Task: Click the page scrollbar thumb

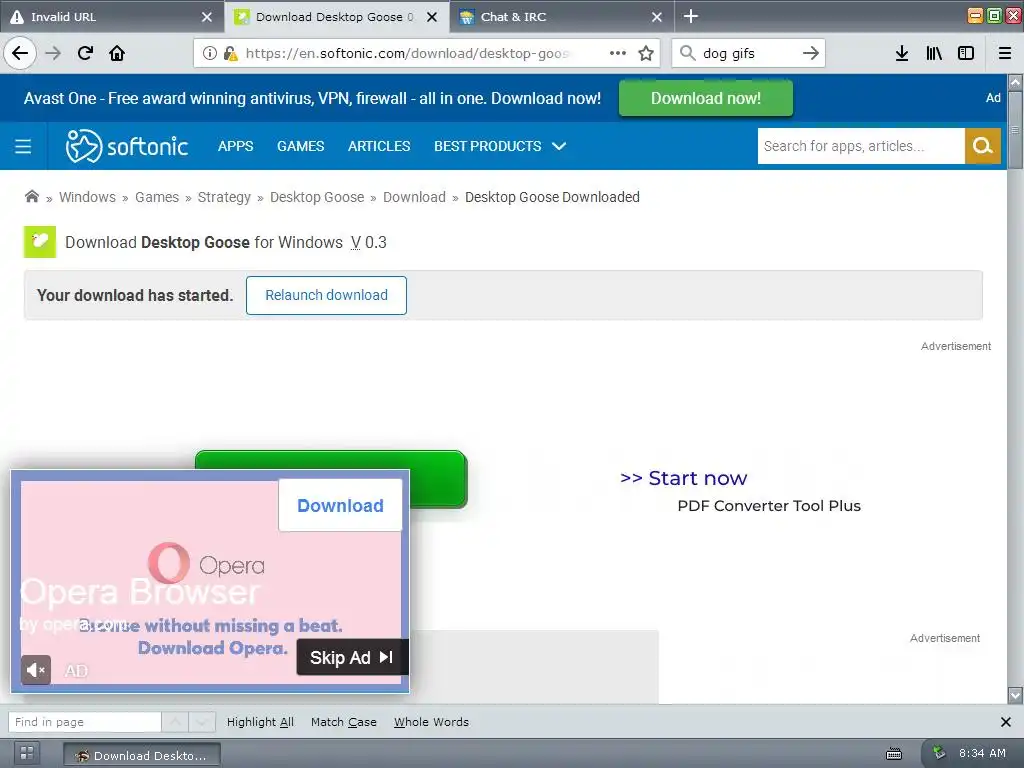Action: (x=1015, y=130)
